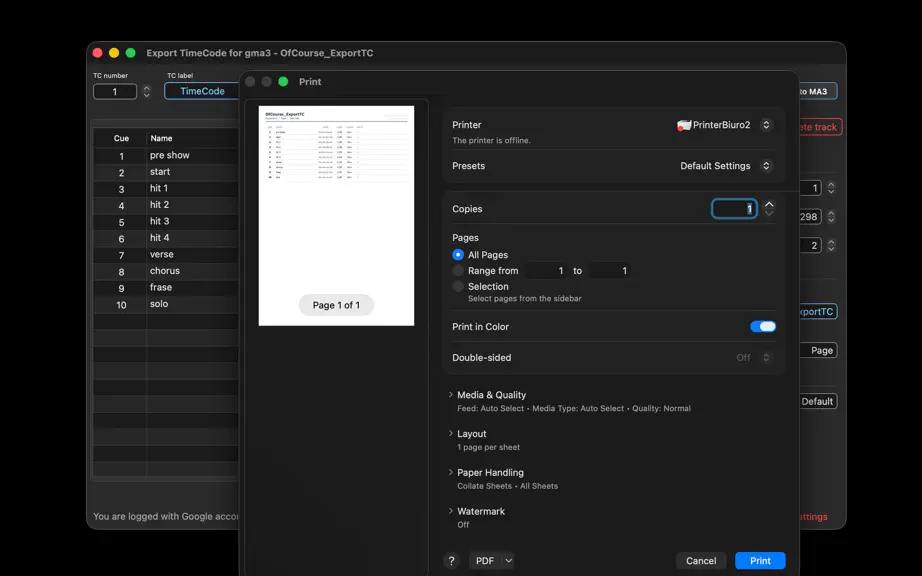Screen dimensions: 922x576
Task: Click the PrinterBiuro2 printer icon
Action: pos(684,125)
